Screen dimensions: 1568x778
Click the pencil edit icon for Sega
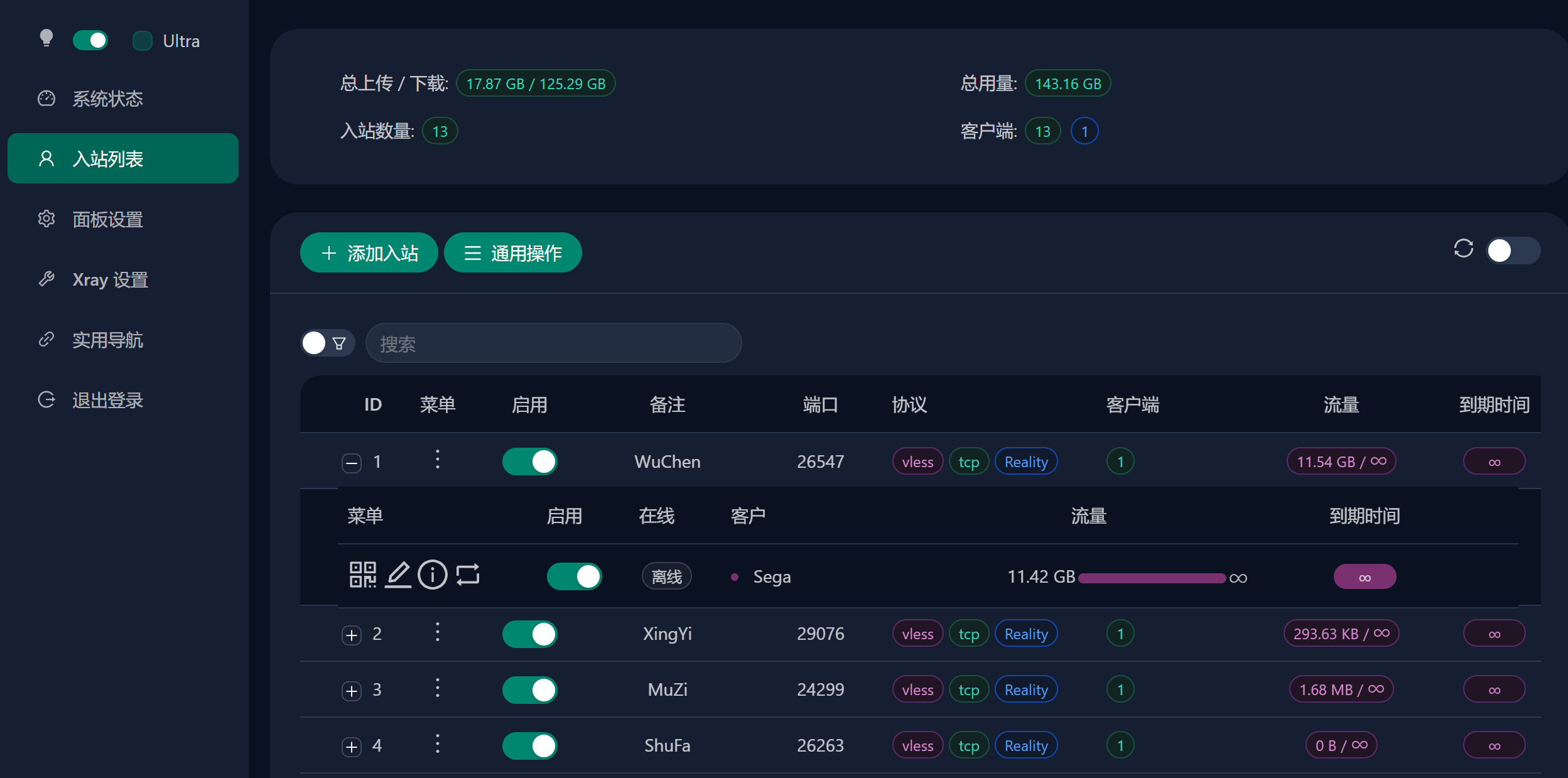(x=398, y=575)
